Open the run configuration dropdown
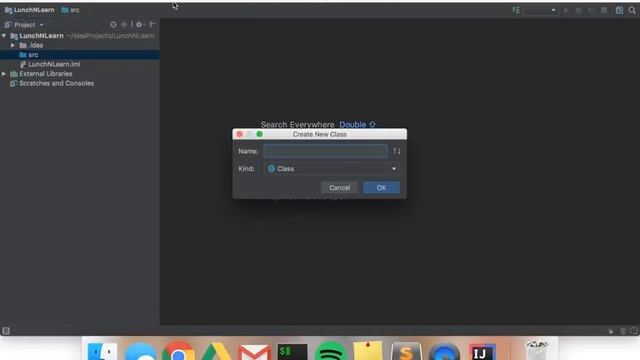 pyautogui.click(x=540, y=10)
